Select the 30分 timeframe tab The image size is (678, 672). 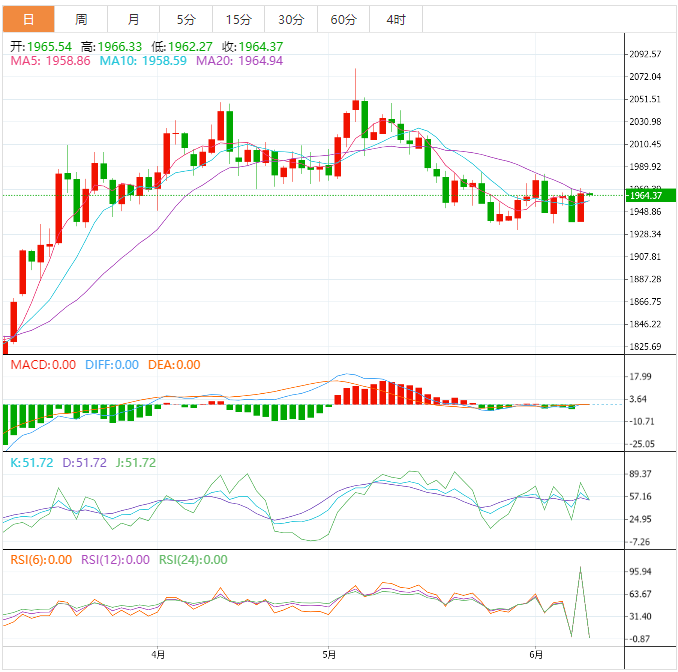pos(290,19)
